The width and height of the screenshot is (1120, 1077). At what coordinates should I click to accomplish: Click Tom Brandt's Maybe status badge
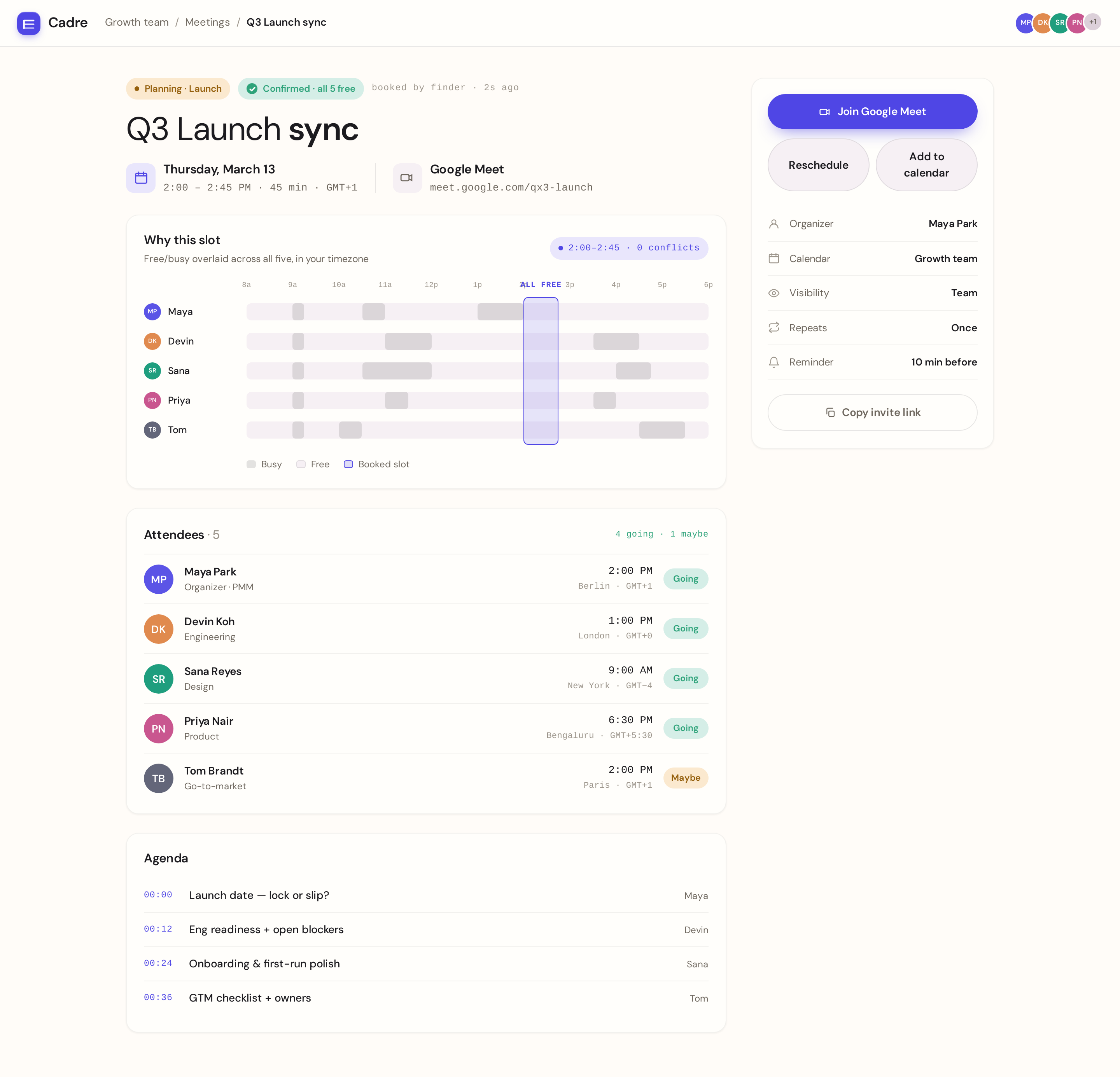coord(685,778)
